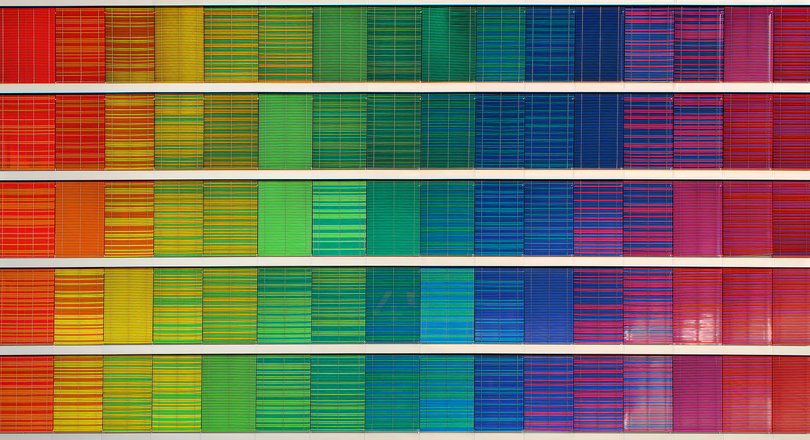
Task: Select the solid magenta panel in bottom row
Action: point(697,393)
